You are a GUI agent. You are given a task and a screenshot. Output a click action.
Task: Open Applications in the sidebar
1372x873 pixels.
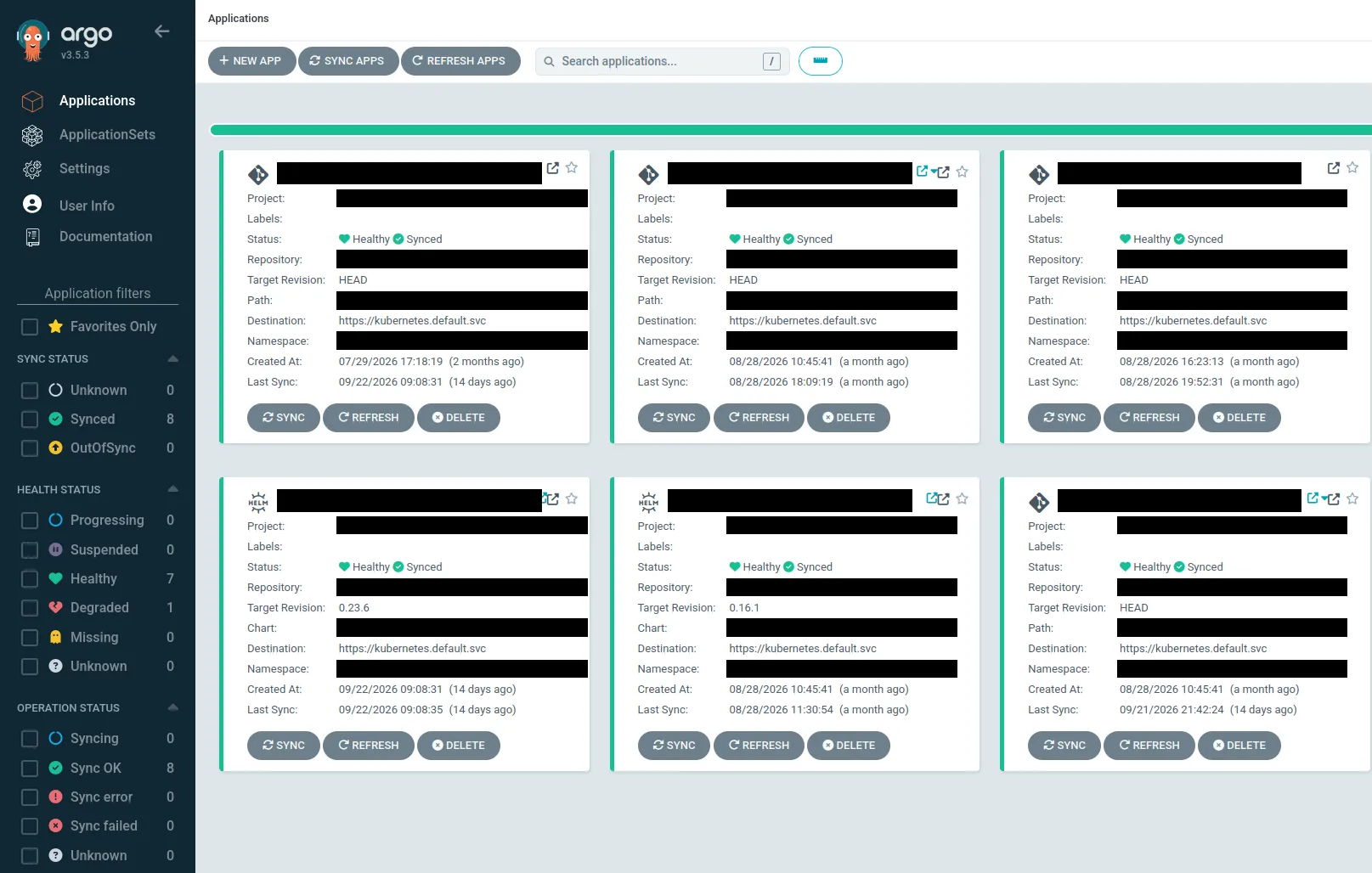(x=97, y=100)
